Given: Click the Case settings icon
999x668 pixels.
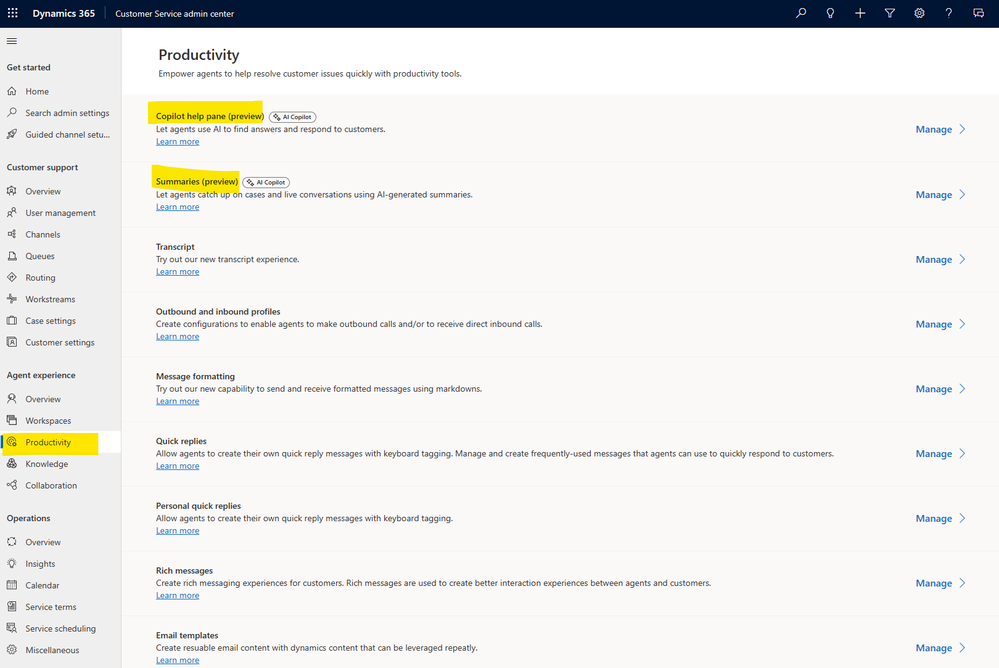Looking at the screenshot, I should click(11, 321).
